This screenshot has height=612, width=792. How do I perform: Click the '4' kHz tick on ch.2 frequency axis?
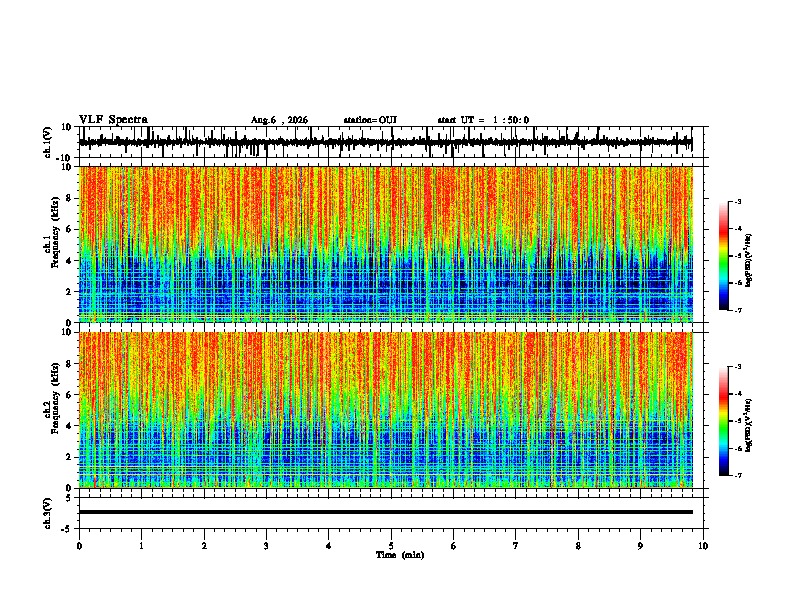coord(69,426)
